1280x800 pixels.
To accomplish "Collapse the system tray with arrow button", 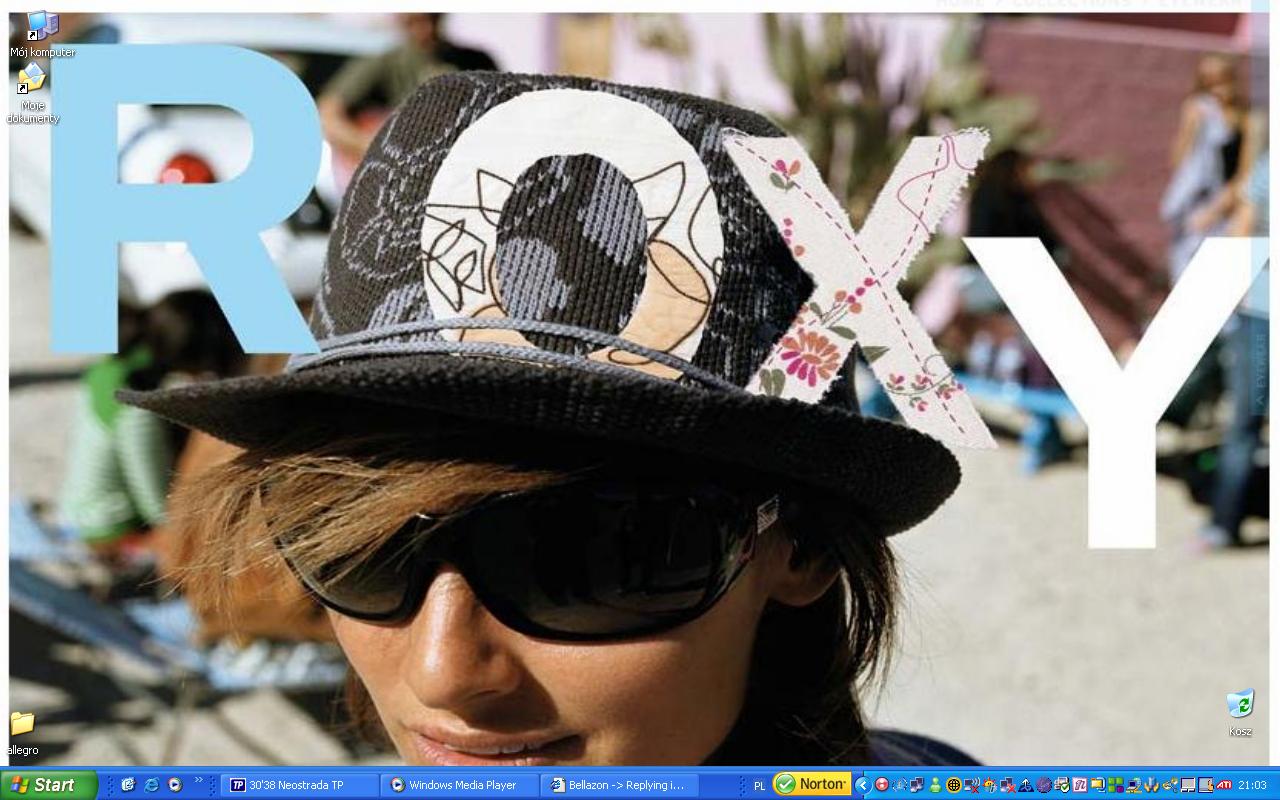I will pos(862,785).
